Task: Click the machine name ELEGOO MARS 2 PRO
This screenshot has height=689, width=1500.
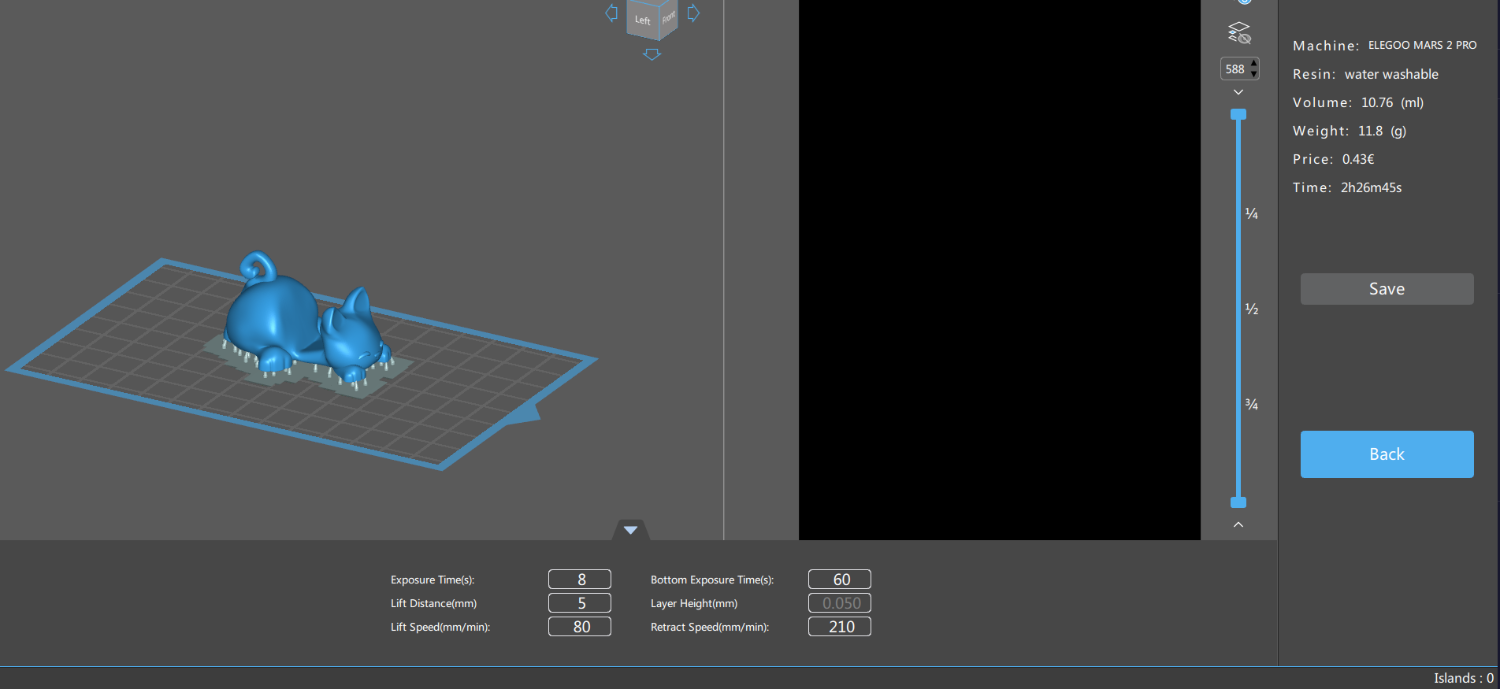Action: pos(1422,46)
